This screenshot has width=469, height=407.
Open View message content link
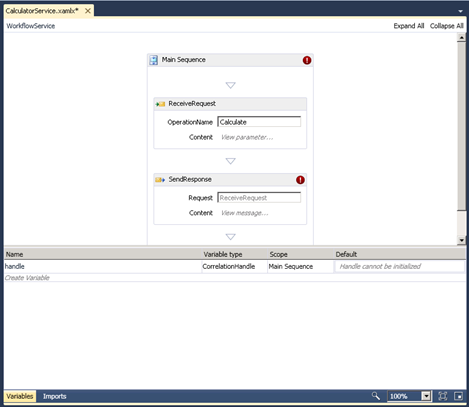pyautogui.click(x=245, y=213)
